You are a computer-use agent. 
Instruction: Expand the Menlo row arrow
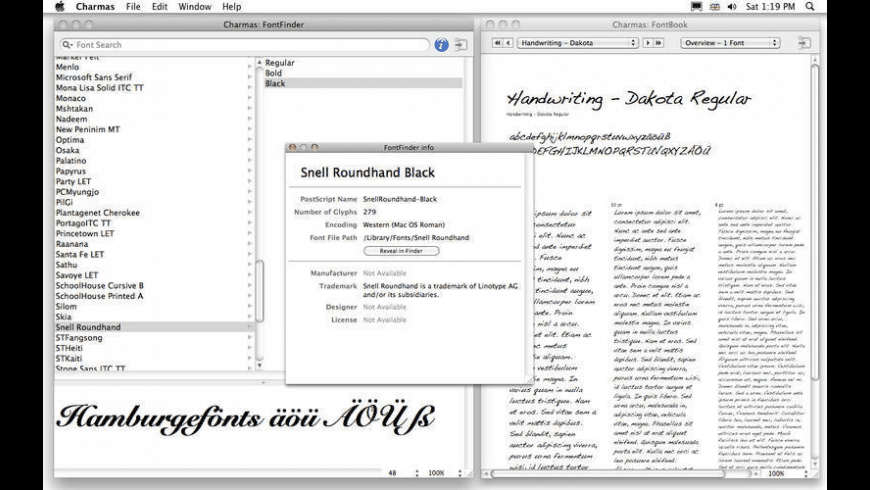coord(250,67)
